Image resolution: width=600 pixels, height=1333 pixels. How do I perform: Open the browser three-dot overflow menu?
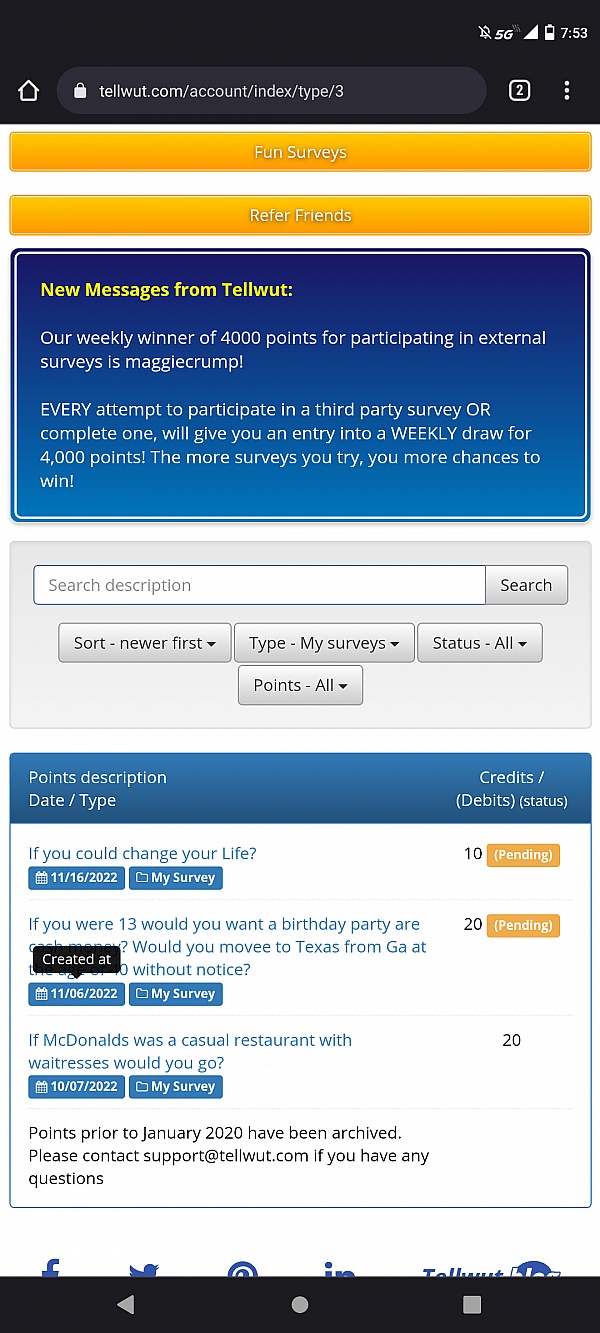(567, 91)
